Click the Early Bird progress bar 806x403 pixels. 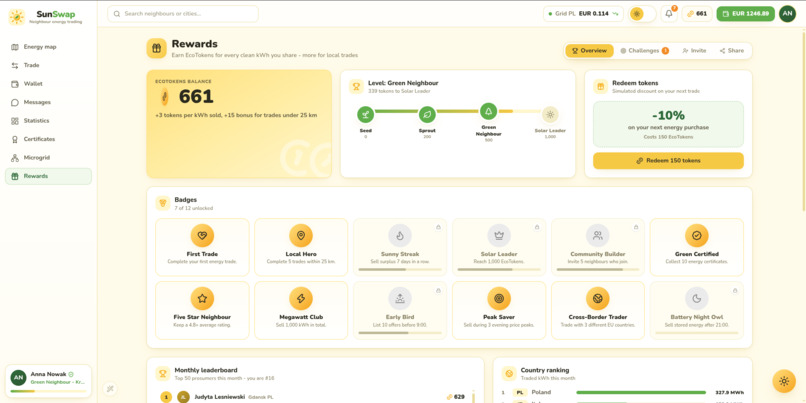point(400,333)
